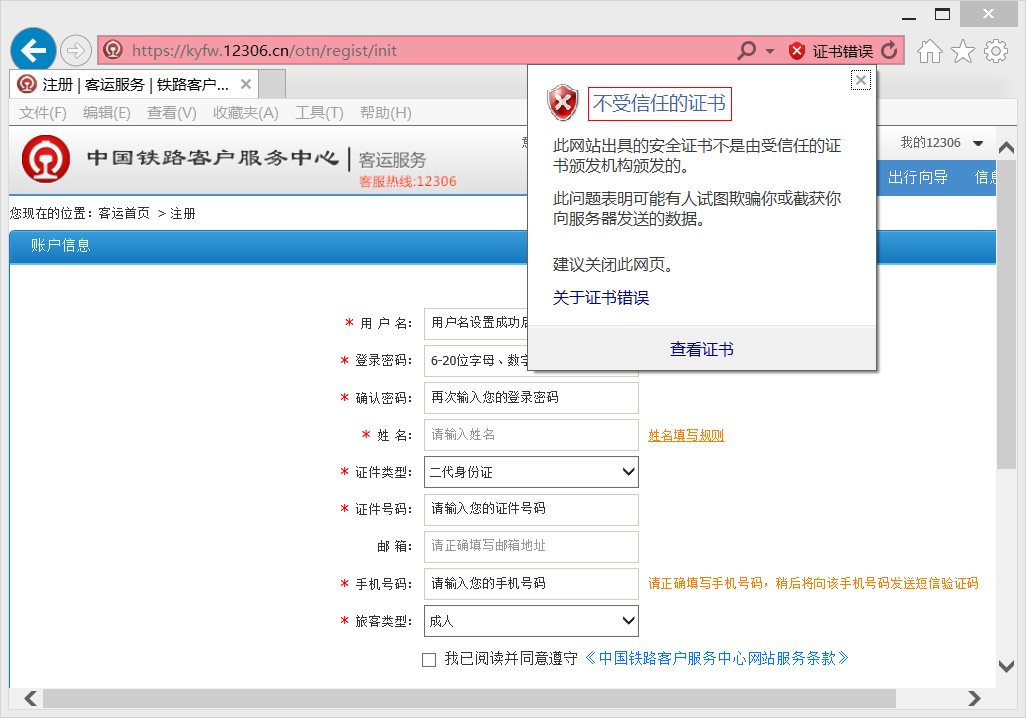The image size is (1026, 718).
Task: Click the browser Back arrow button
Action: tap(33, 50)
